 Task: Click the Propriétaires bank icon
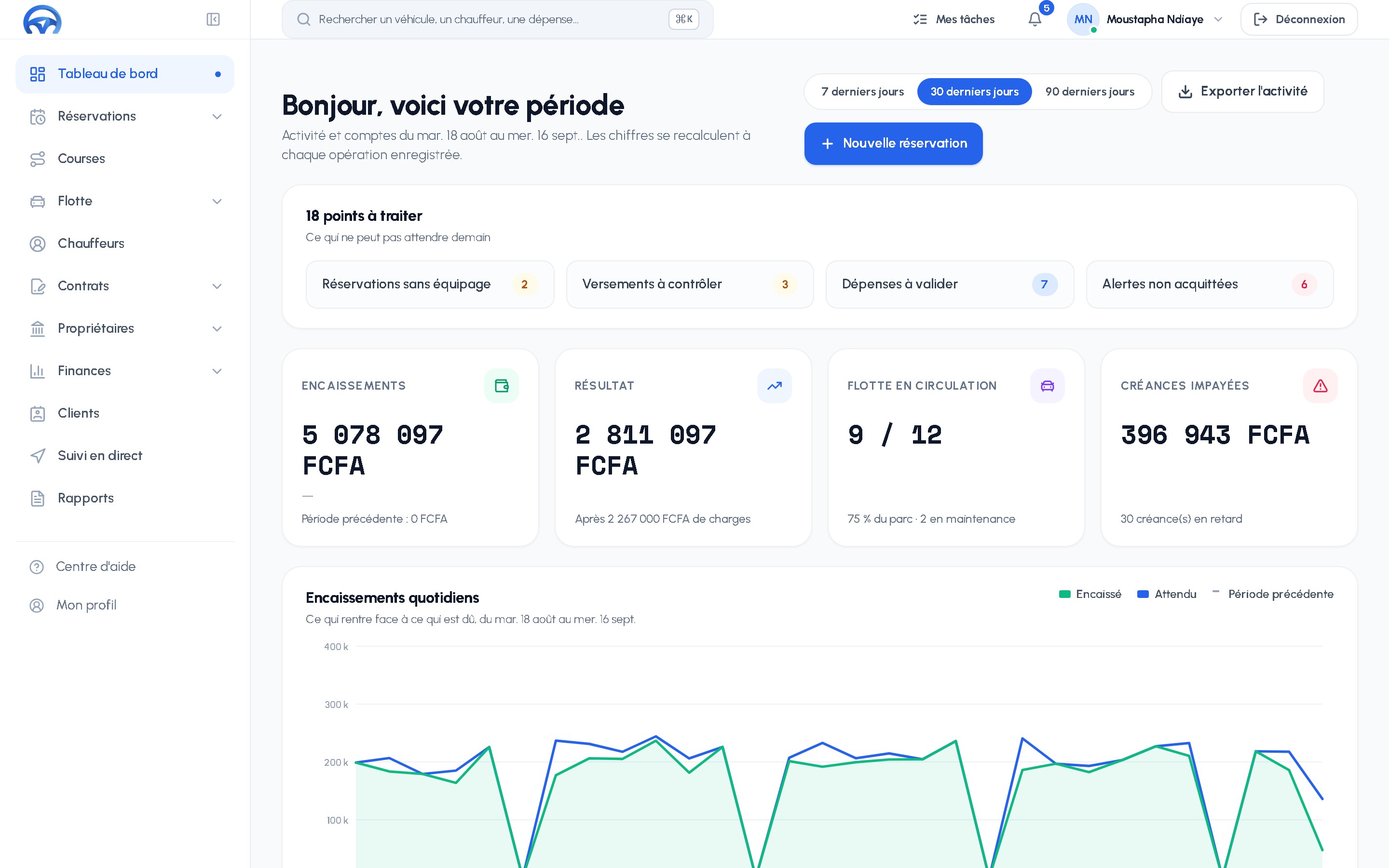37,329
